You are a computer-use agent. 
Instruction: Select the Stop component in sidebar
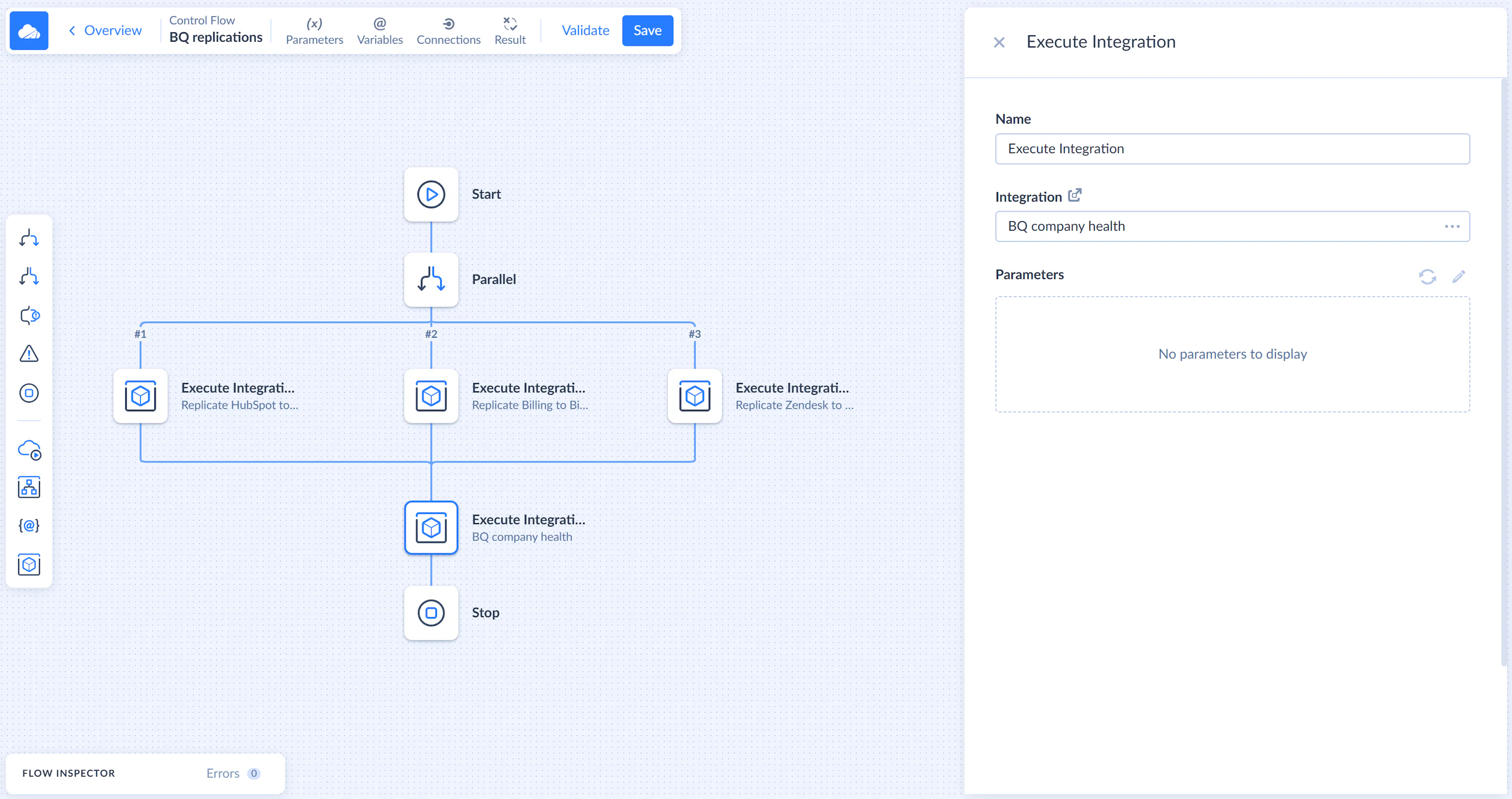[x=29, y=392]
